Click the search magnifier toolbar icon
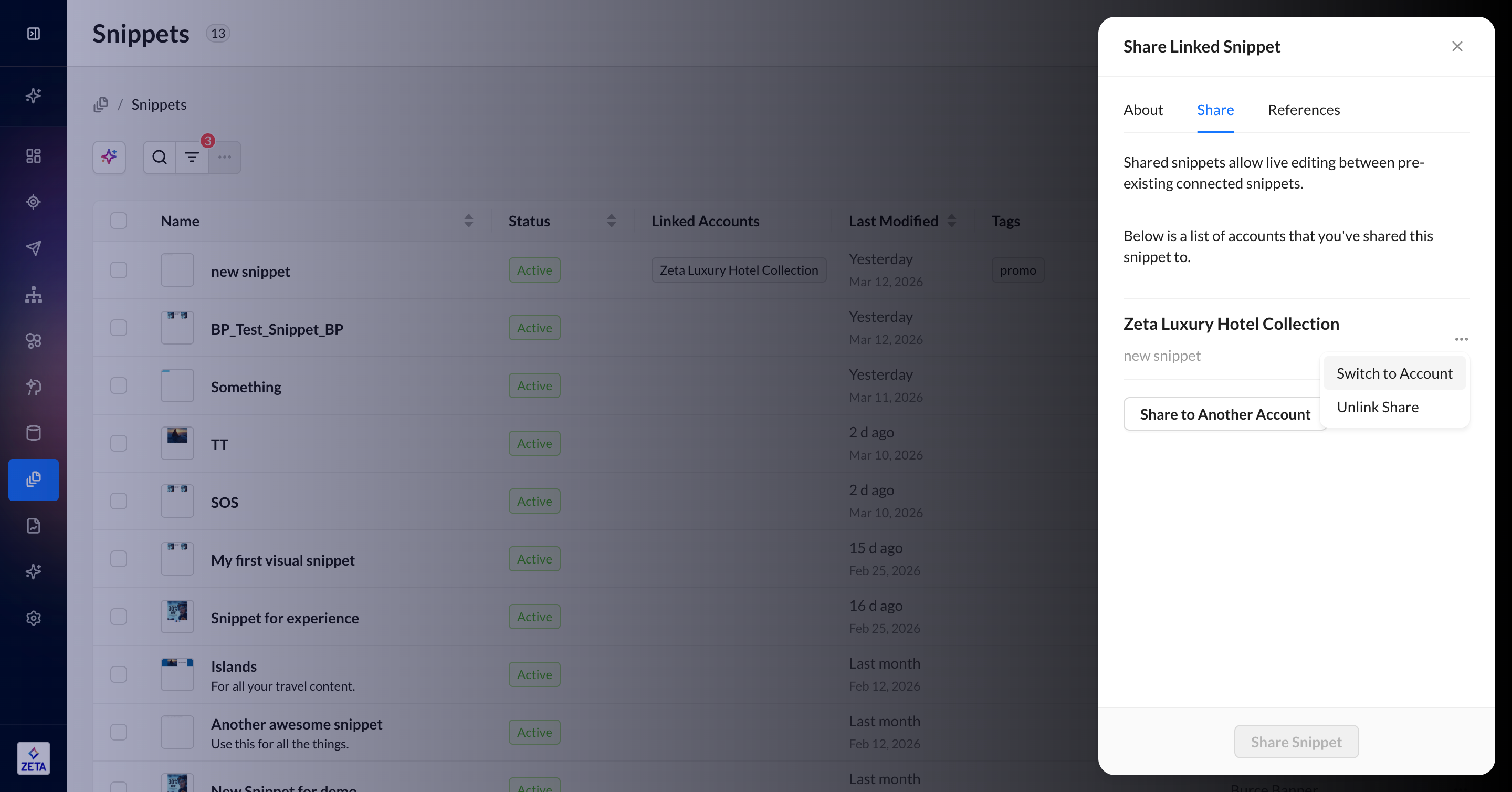Image resolution: width=1512 pixels, height=792 pixels. tap(160, 158)
